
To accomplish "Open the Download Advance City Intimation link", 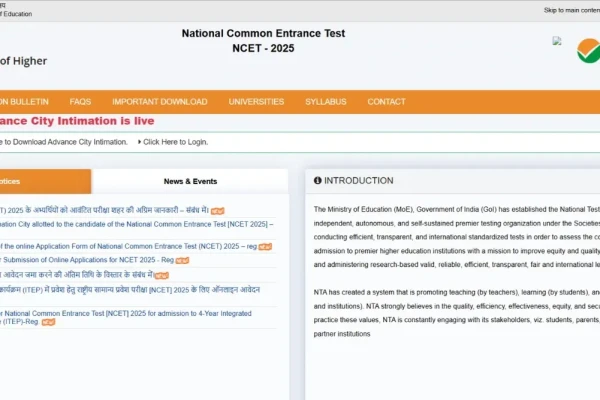I will (64, 142).
